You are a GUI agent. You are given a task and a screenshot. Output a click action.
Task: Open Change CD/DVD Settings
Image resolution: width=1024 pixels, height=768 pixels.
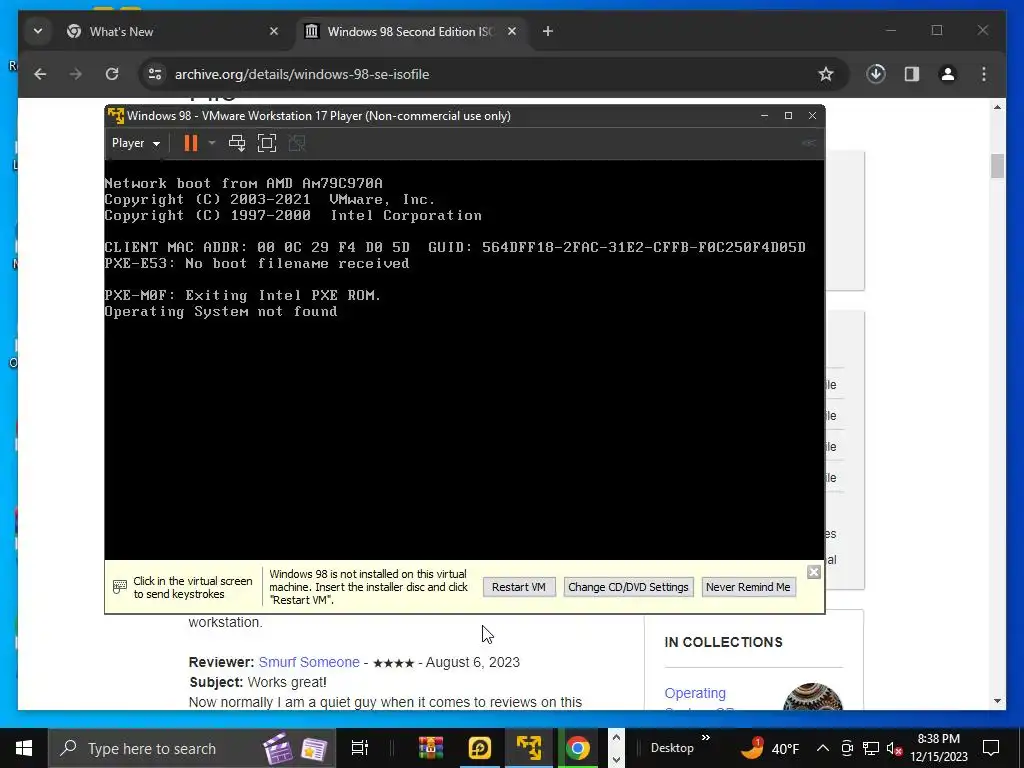click(628, 587)
